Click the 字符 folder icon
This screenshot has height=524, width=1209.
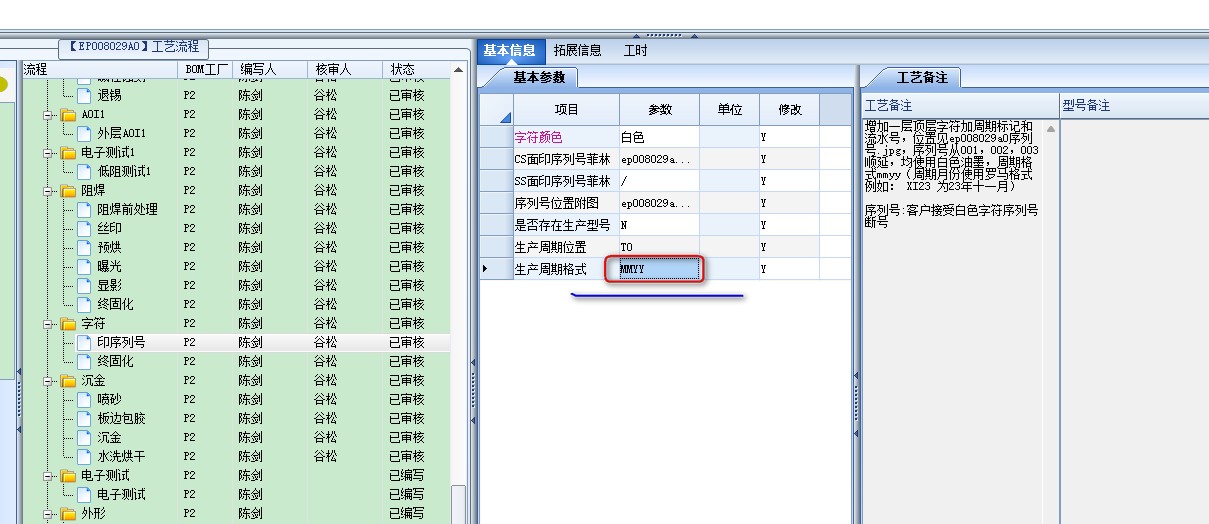pyautogui.click(x=68, y=324)
